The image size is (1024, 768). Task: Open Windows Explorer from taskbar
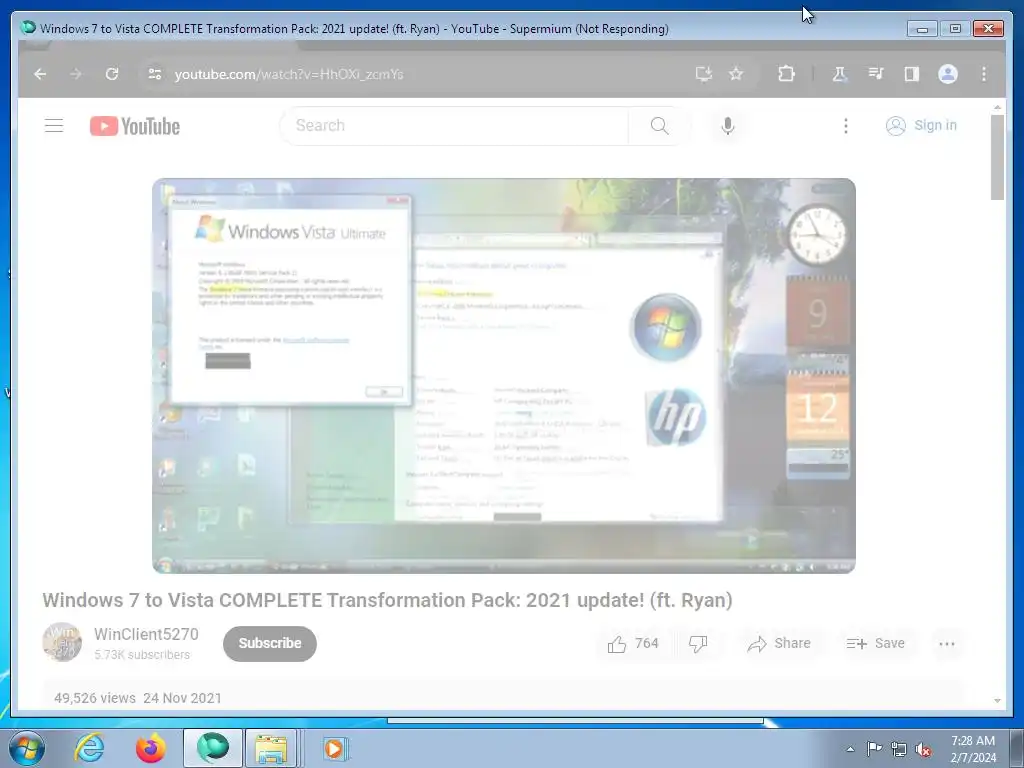(272, 748)
